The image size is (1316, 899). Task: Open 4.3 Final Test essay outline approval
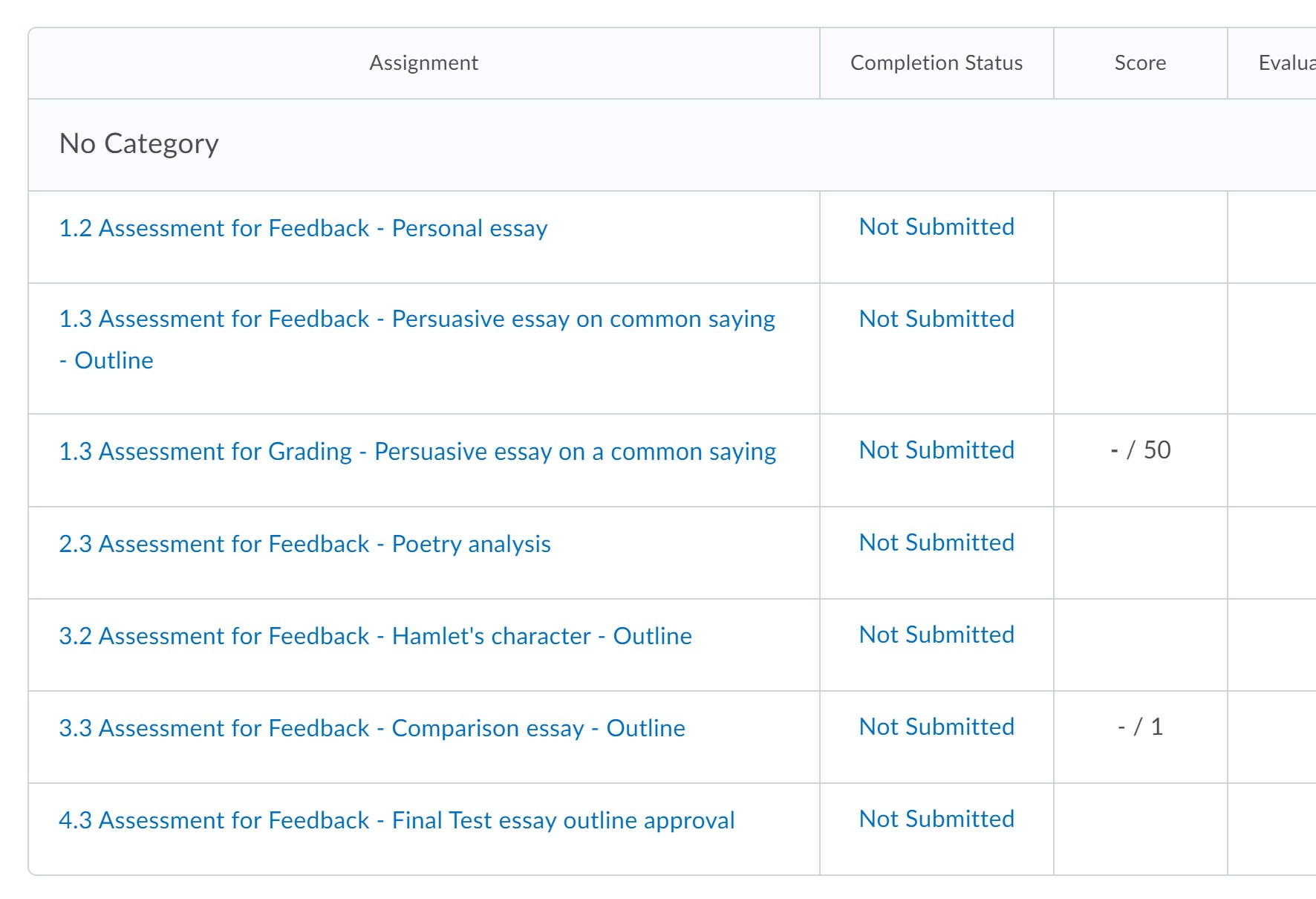[397, 820]
